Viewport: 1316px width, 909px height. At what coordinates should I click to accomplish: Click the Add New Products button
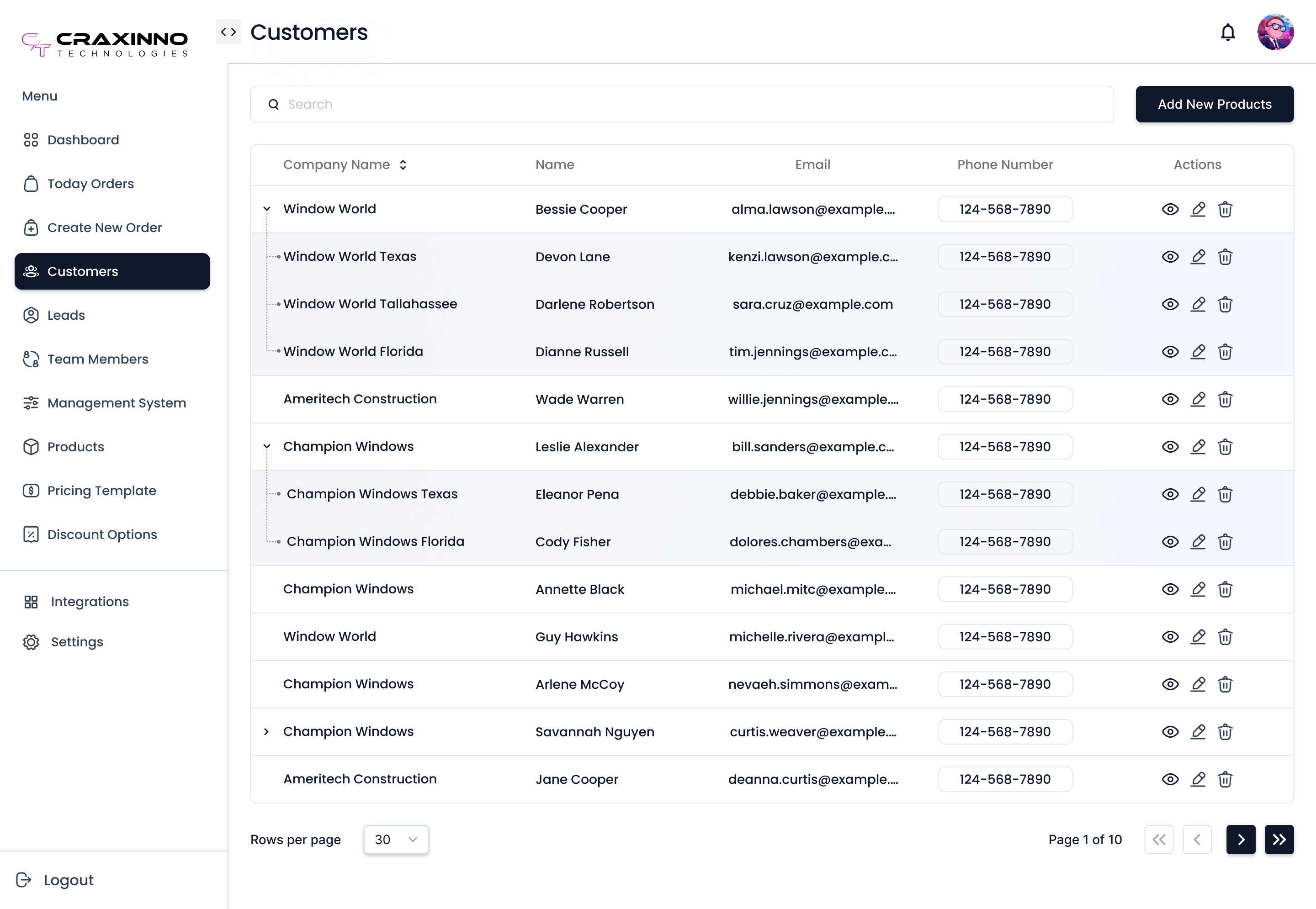click(x=1214, y=104)
